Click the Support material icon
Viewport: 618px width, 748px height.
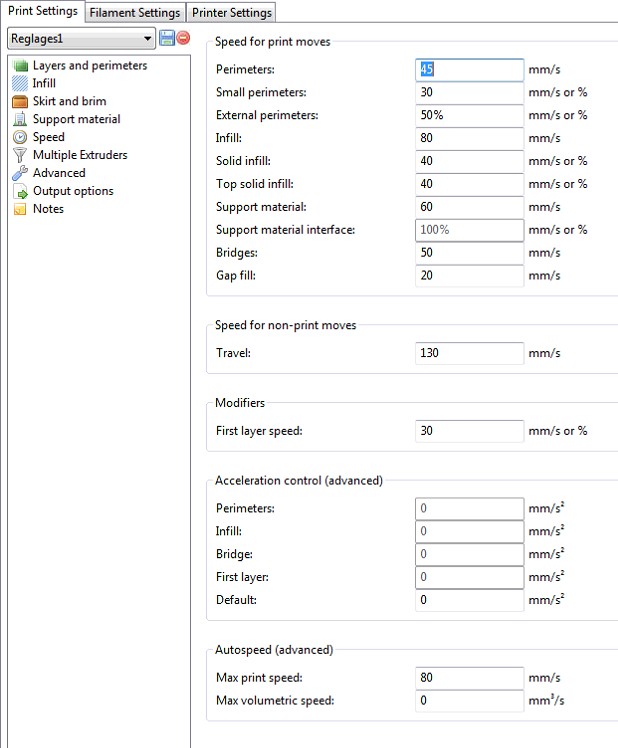coord(19,120)
